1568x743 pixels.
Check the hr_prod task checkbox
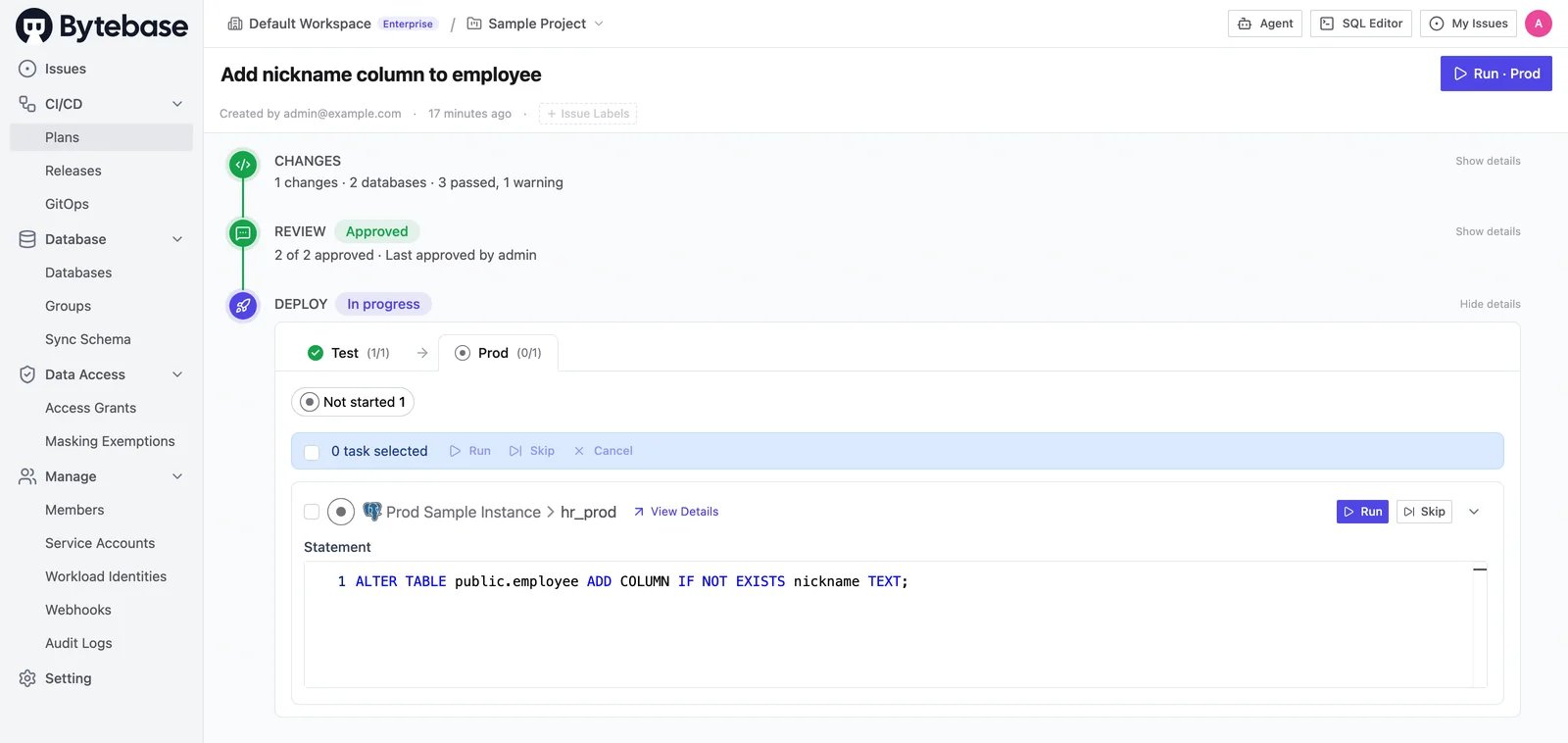point(312,512)
